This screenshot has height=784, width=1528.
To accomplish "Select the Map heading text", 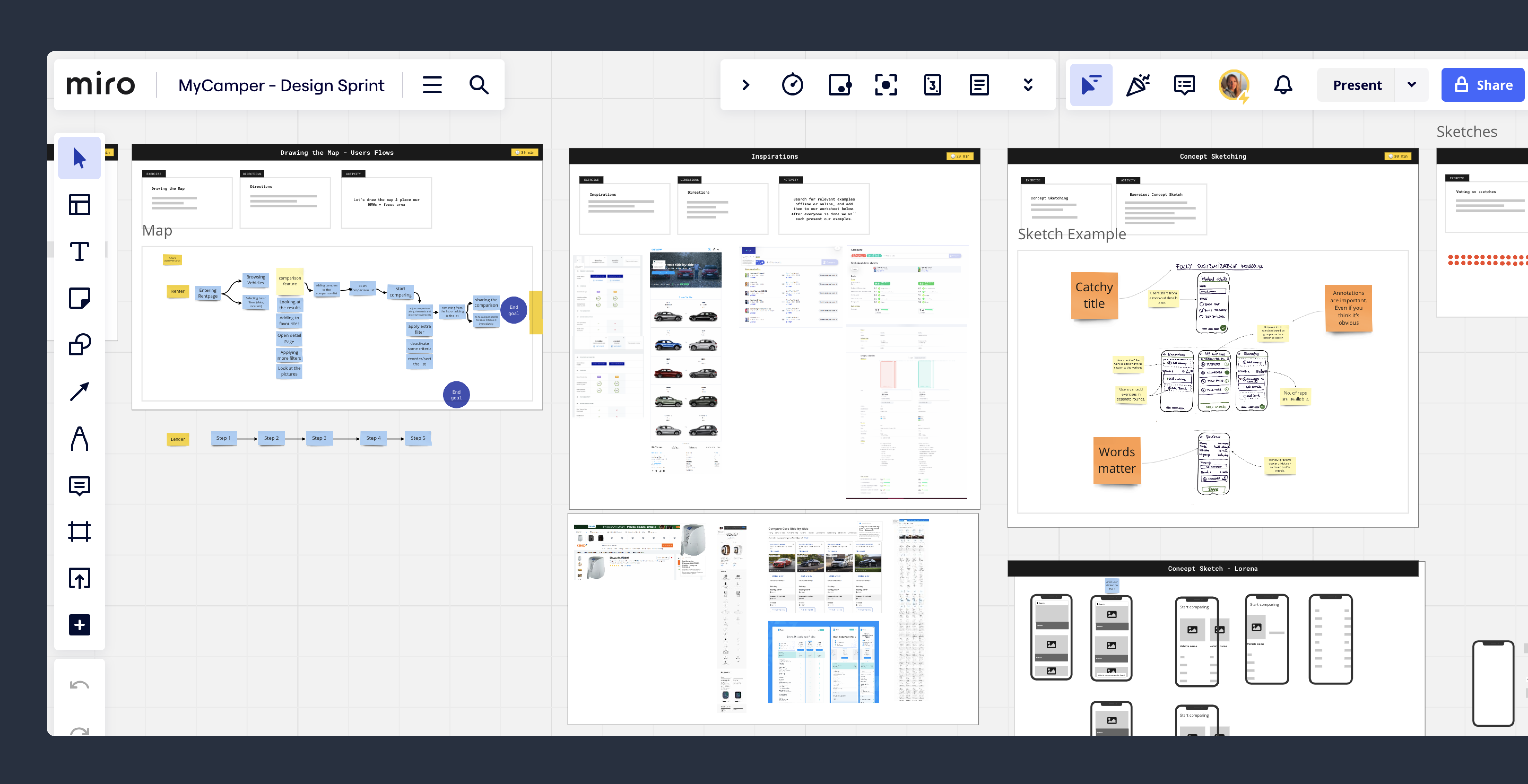I will [157, 231].
